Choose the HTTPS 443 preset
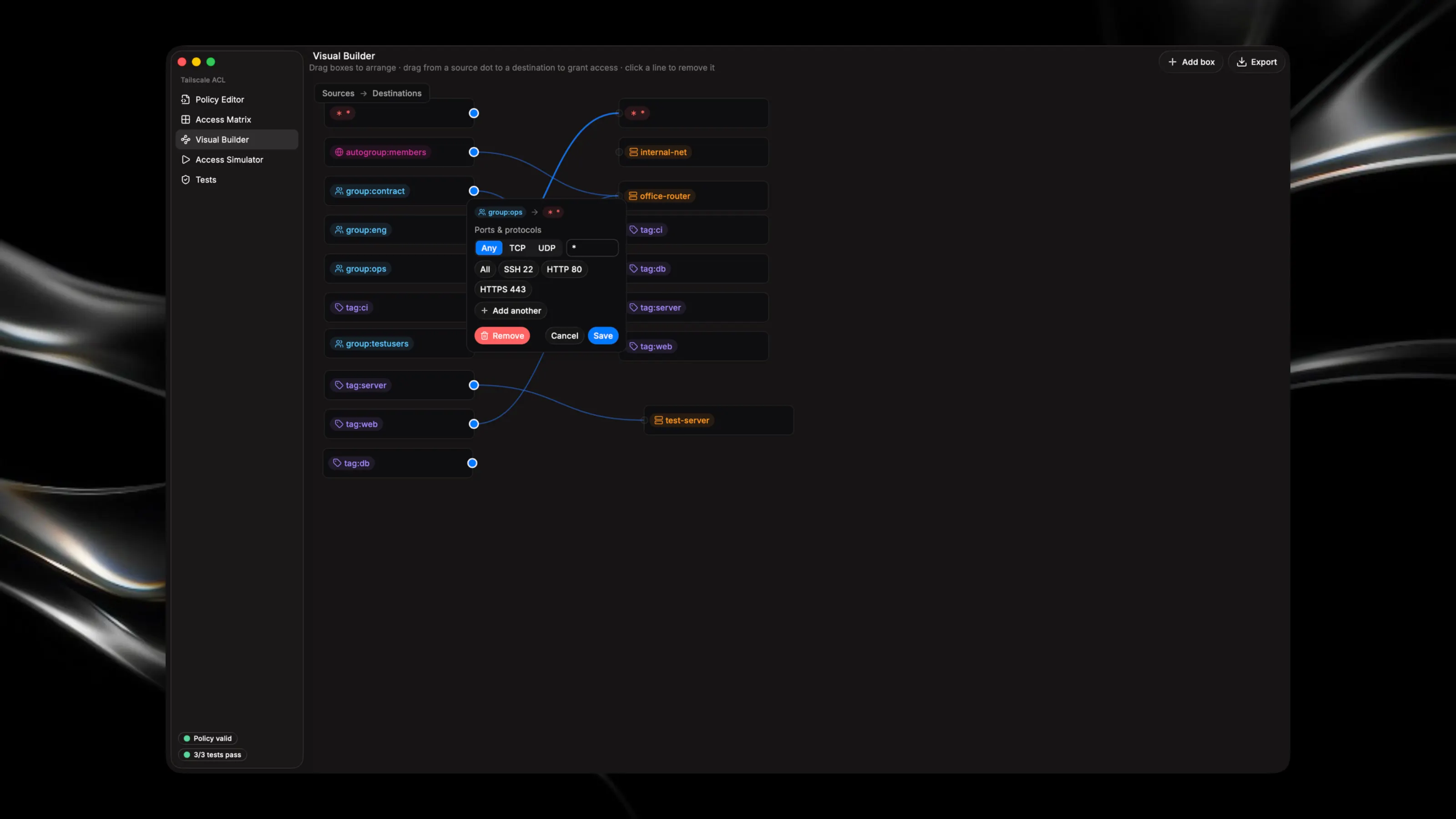The image size is (1456, 819). point(503,289)
